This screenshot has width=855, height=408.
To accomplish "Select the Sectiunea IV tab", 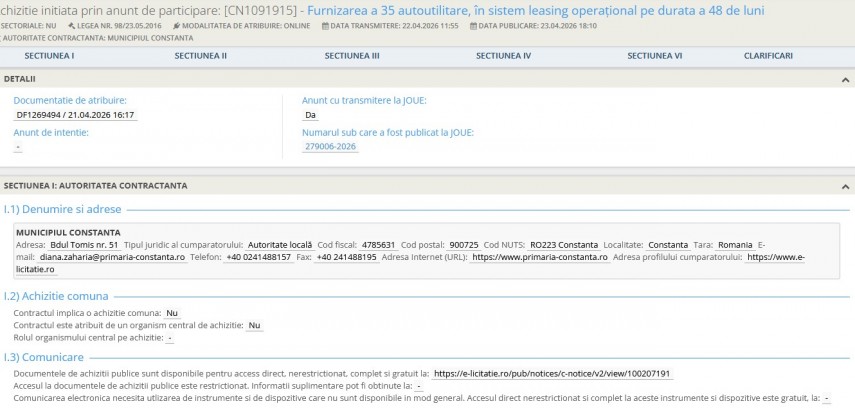I will [x=503, y=56].
